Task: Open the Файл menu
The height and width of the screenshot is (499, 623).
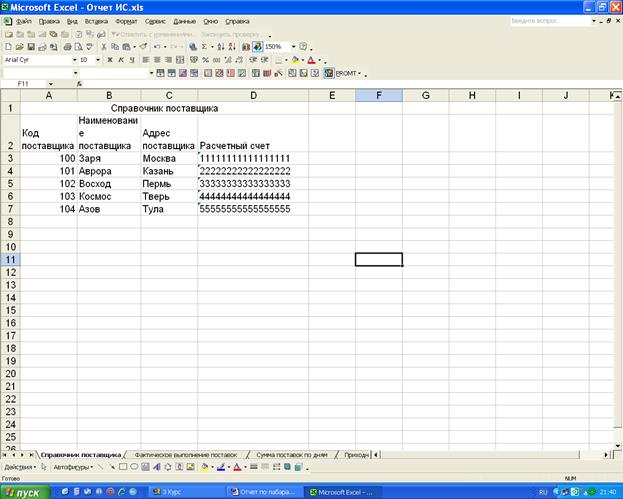Action: pos(24,21)
